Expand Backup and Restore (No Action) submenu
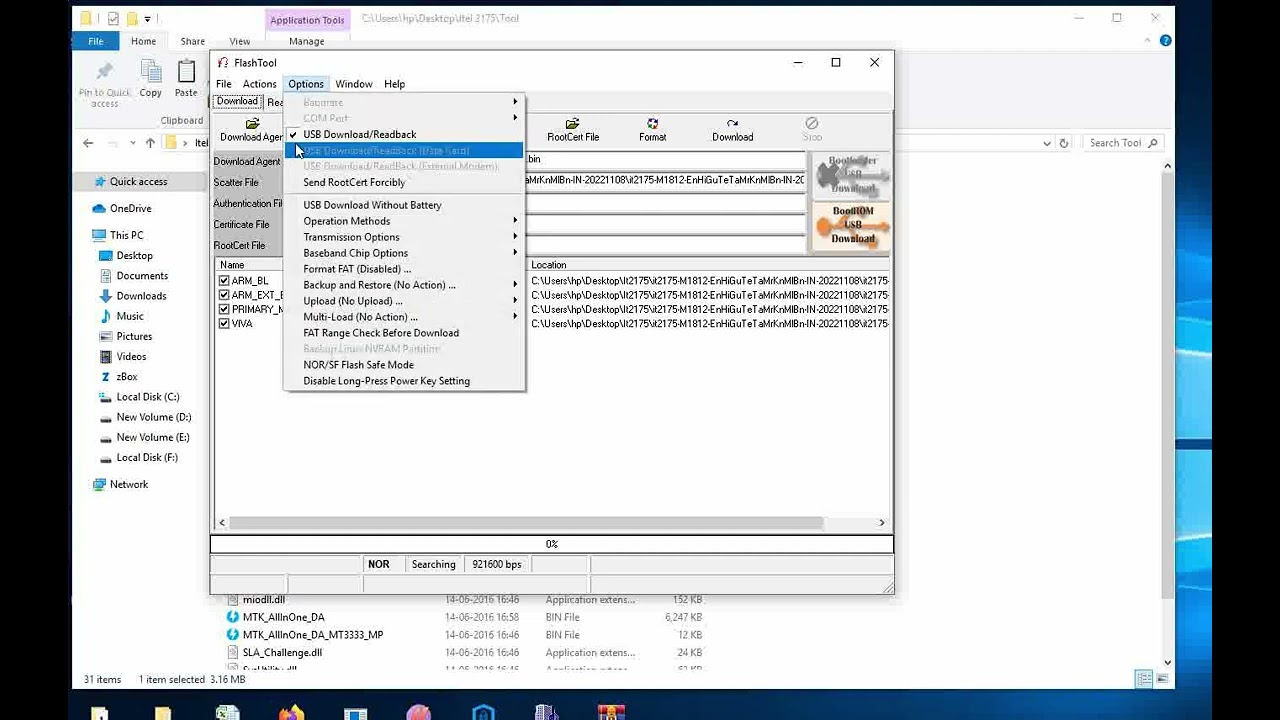Image resolution: width=1280 pixels, height=720 pixels. coord(404,285)
